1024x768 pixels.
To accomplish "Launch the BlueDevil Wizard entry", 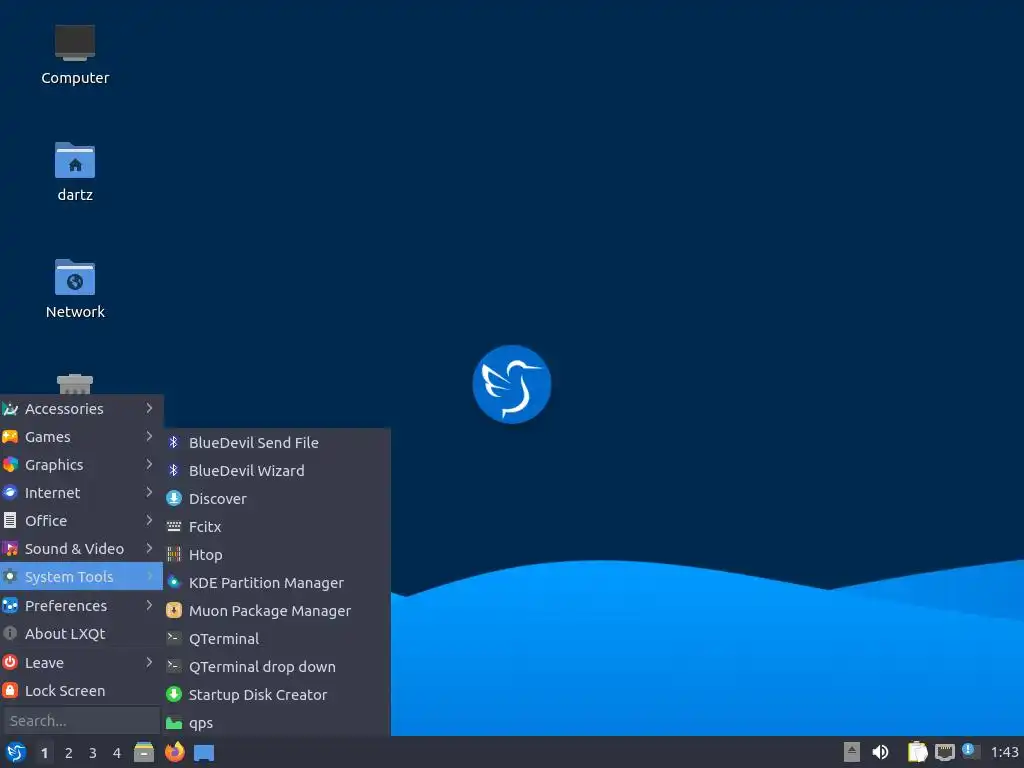I will [x=277, y=471].
